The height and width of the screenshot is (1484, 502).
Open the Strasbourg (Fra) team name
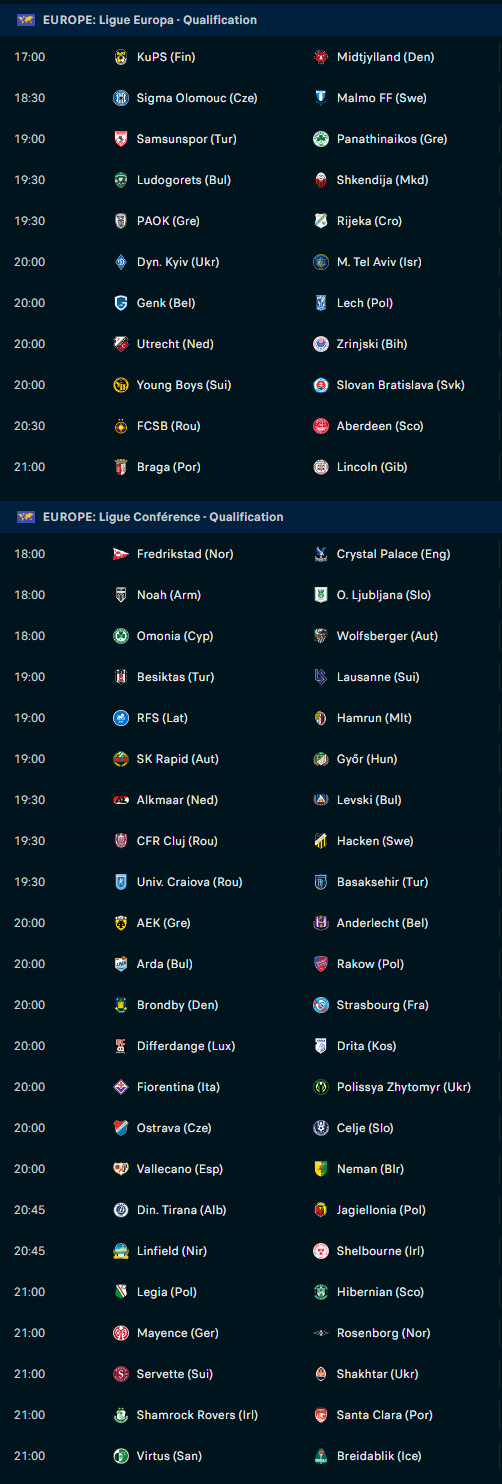[x=383, y=1005]
